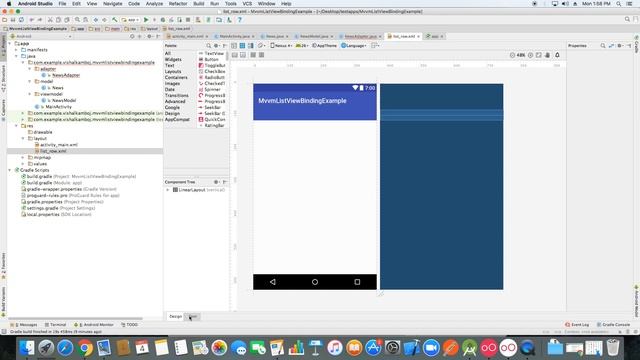Open Google Chrome from the Dock
This screenshot has width=640, height=360.
coord(85,348)
